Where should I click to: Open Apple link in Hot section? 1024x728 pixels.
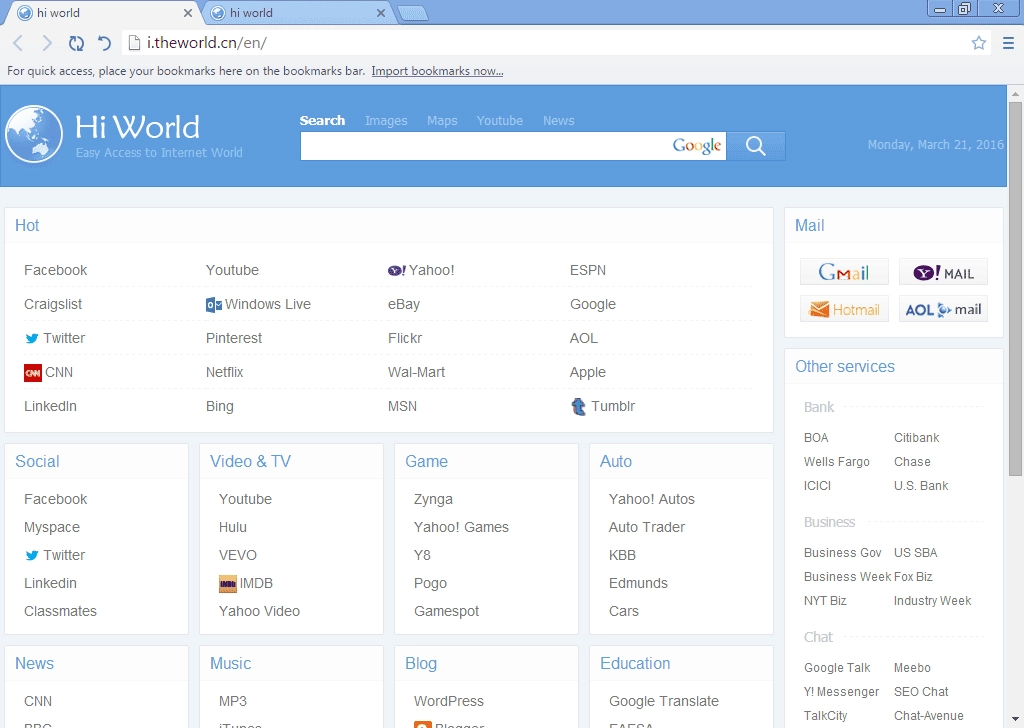(x=588, y=372)
